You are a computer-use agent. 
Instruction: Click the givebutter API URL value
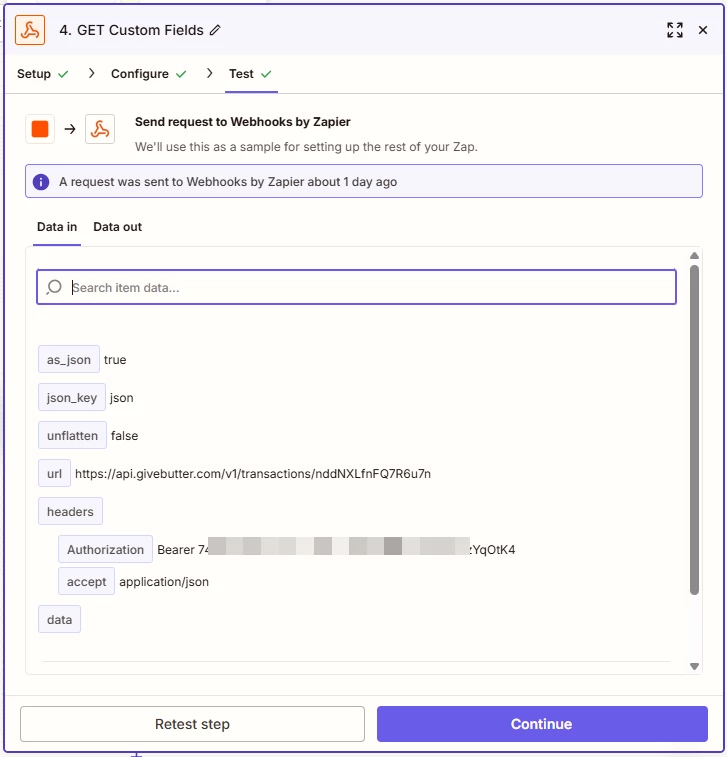point(252,474)
